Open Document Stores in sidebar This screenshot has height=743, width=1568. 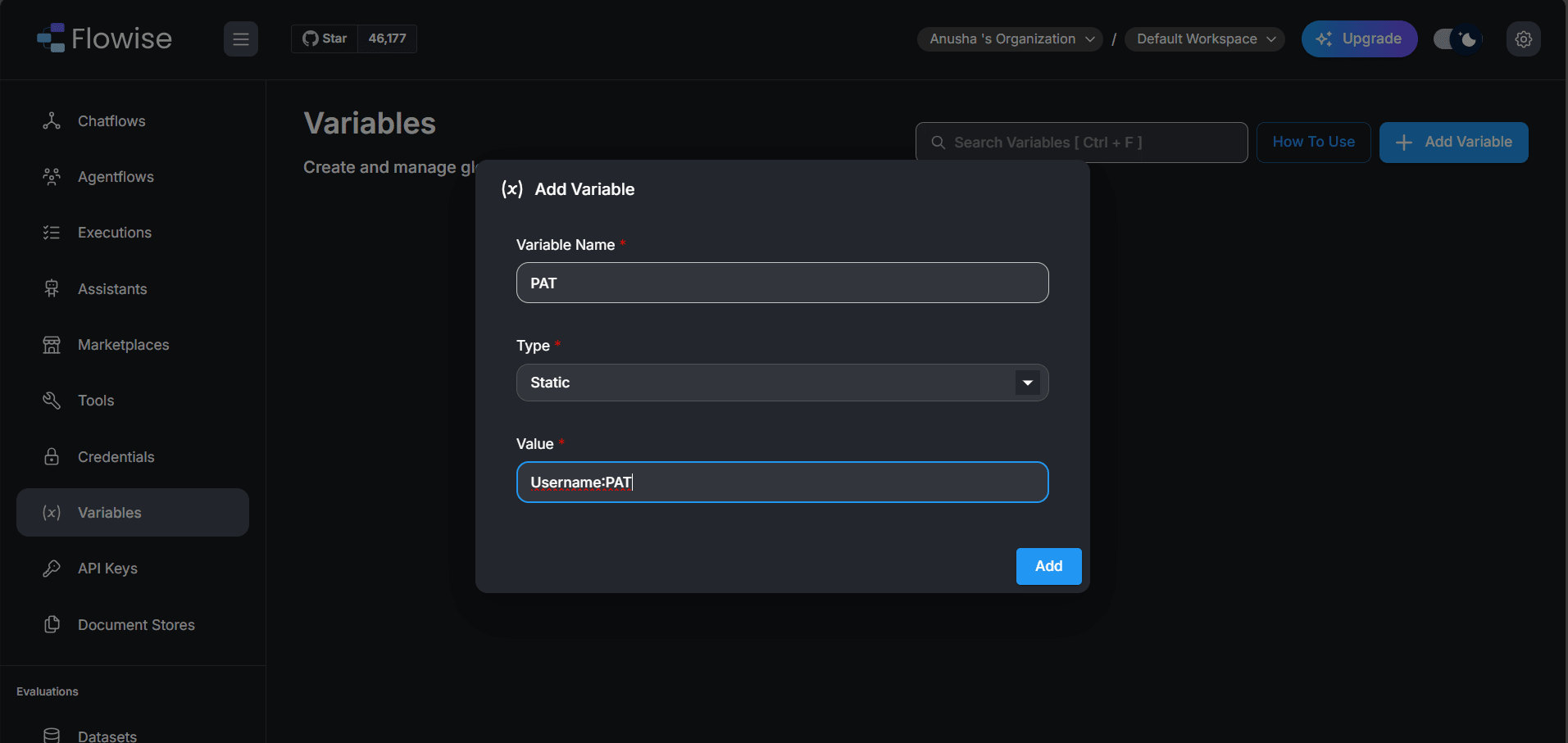coord(136,625)
